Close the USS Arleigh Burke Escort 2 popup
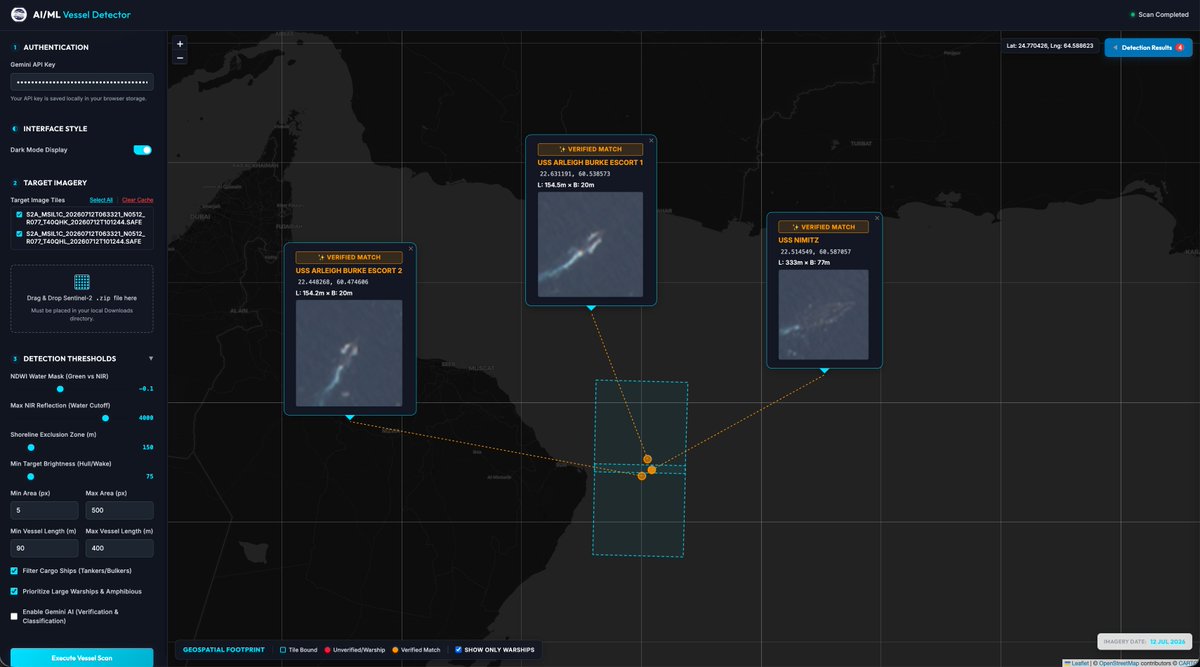1200x667 pixels. point(410,248)
